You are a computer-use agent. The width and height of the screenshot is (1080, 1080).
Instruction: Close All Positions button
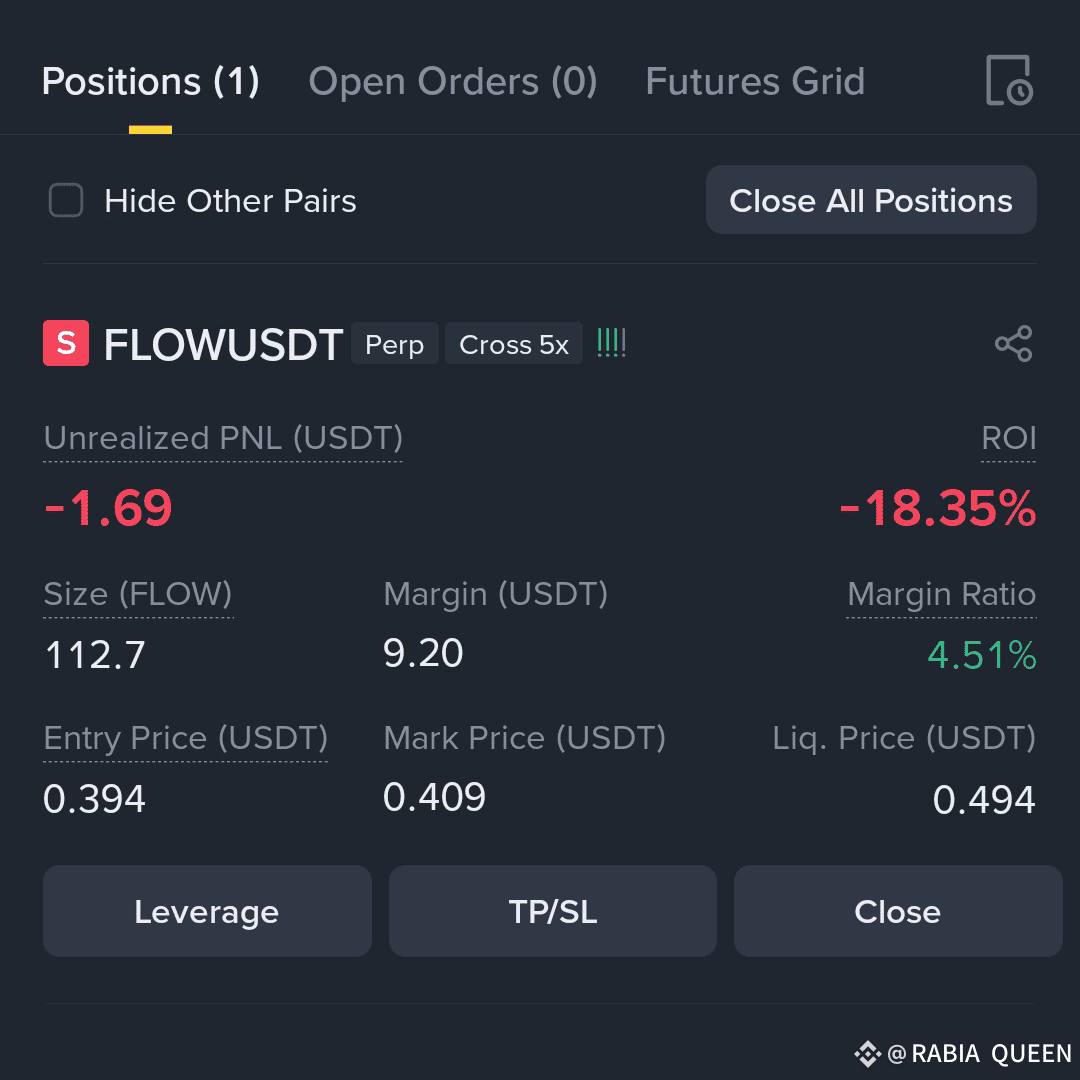click(871, 200)
